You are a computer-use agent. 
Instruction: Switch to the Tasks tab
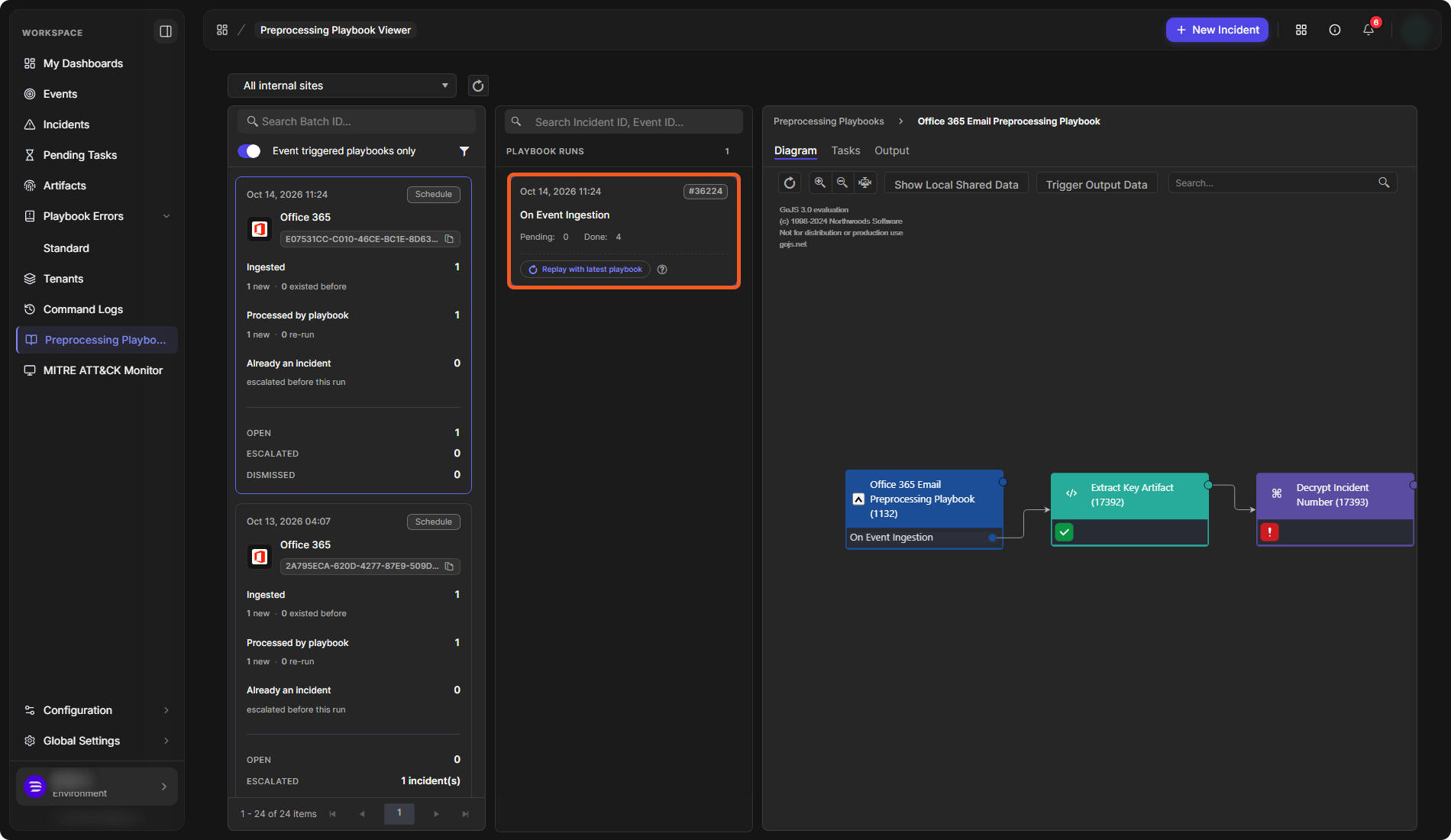point(845,150)
